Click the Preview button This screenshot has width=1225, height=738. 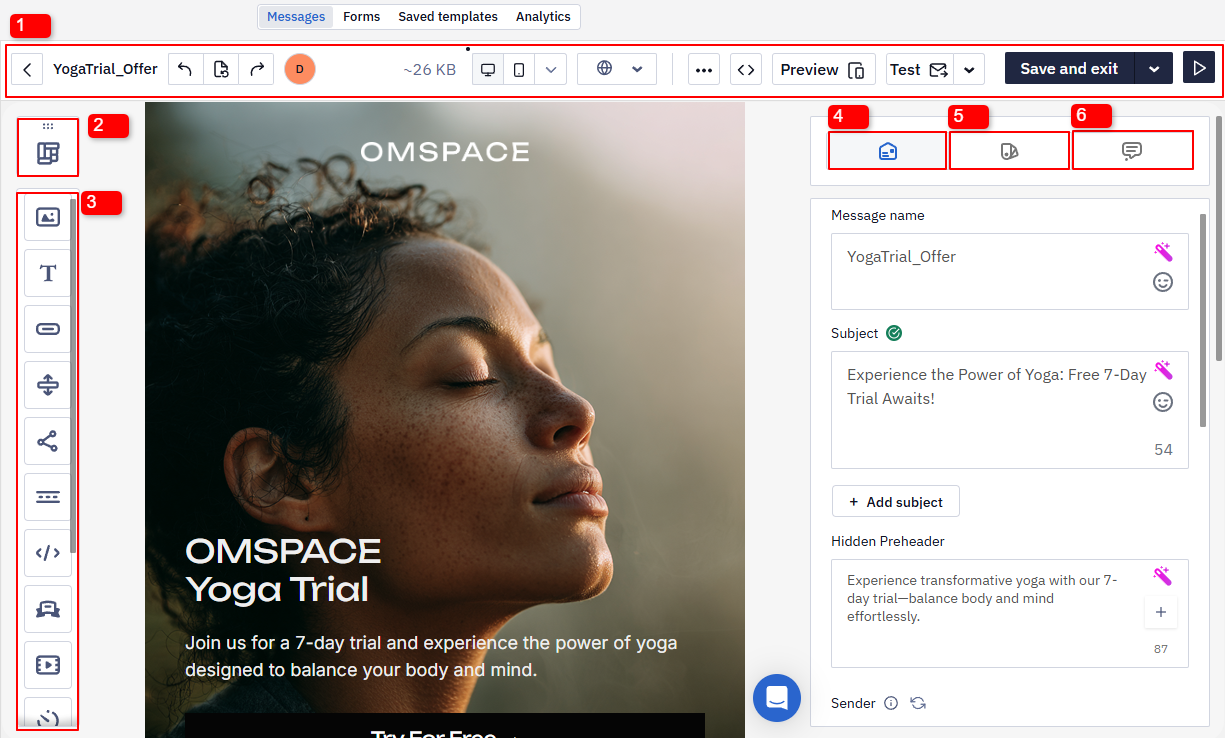(x=823, y=69)
